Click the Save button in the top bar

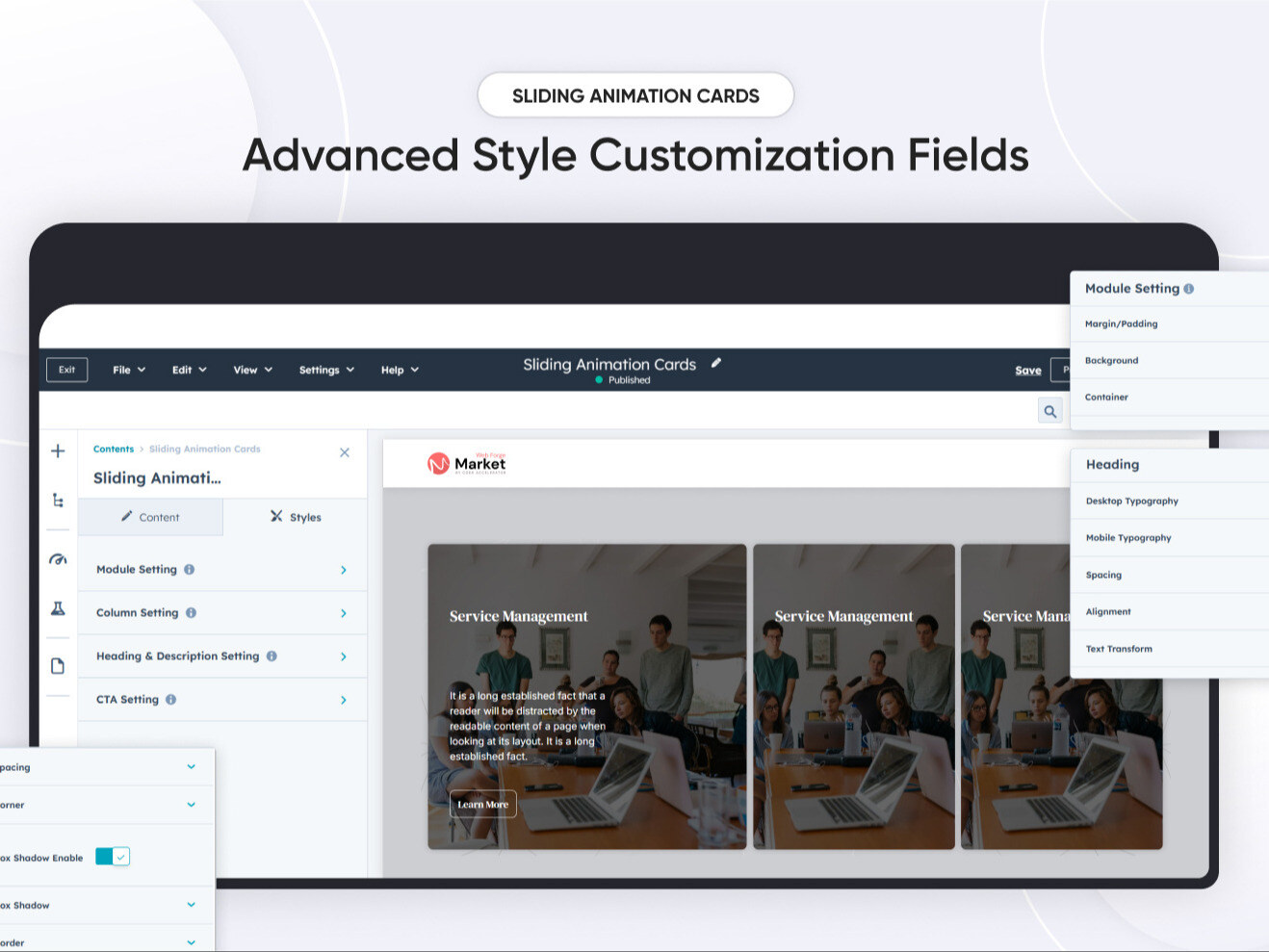[1027, 369]
